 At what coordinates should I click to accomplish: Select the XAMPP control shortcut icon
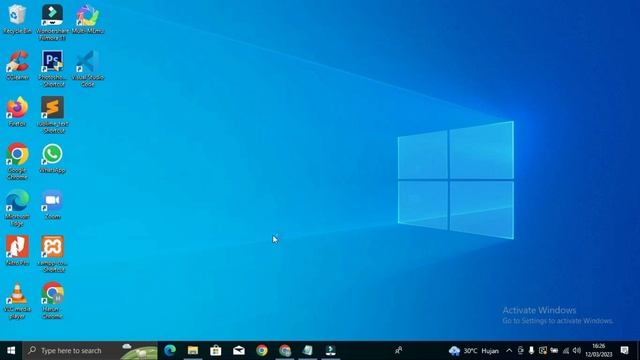[52, 254]
